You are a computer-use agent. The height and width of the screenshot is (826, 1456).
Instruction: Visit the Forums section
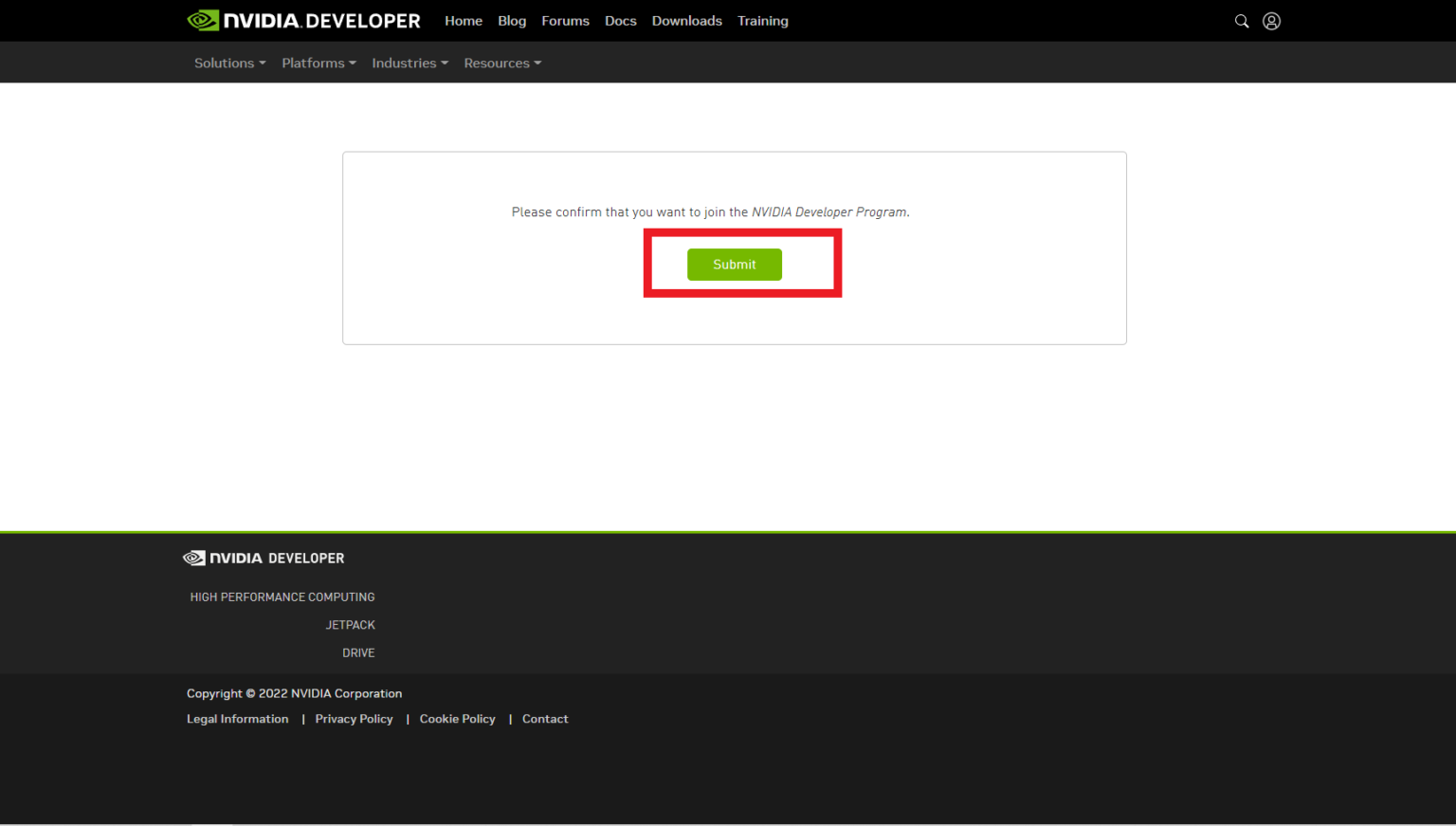[565, 21]
